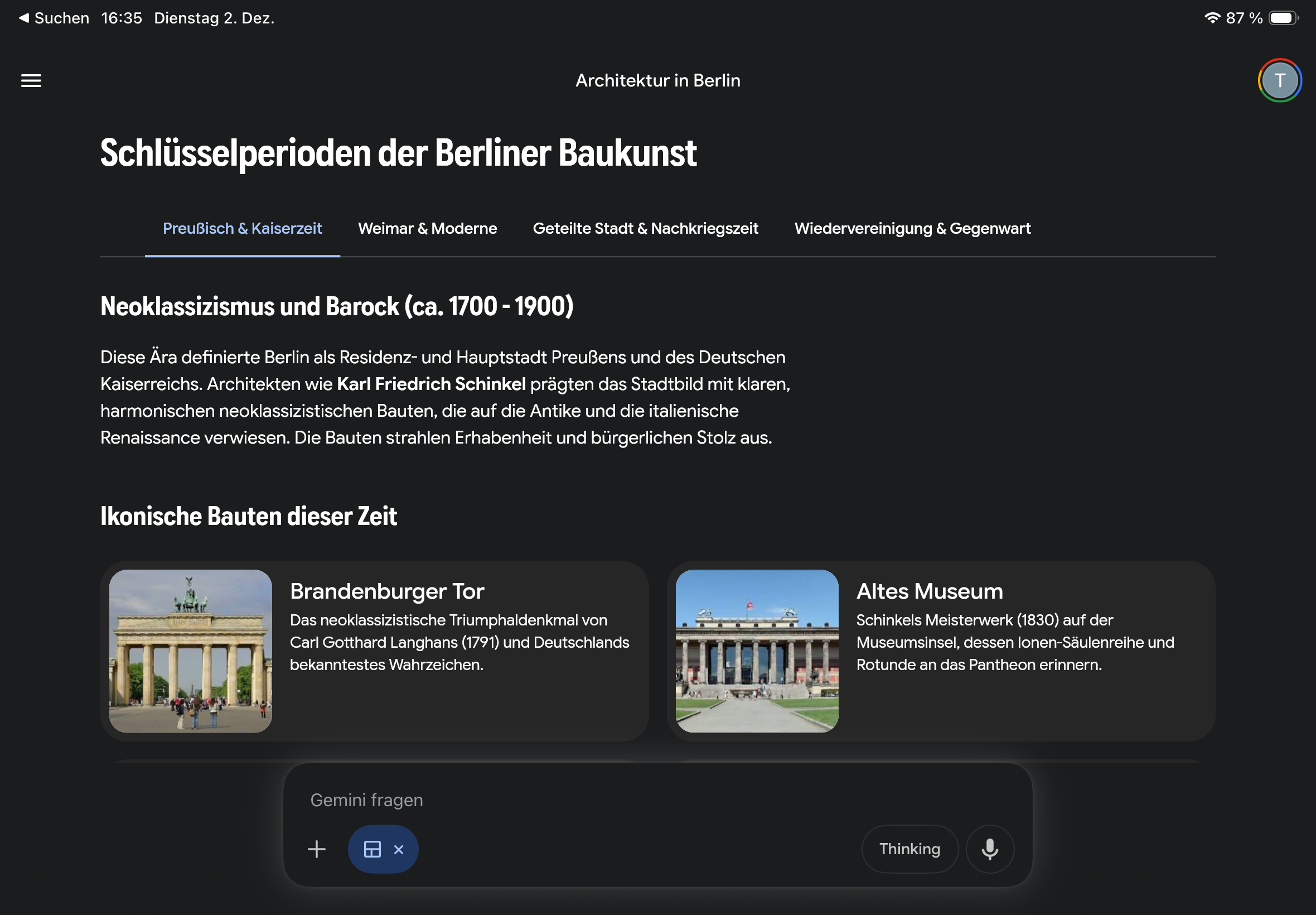Click the Gemini fragen input field
The image size is (1316, 915).
[x=573, y=800]
